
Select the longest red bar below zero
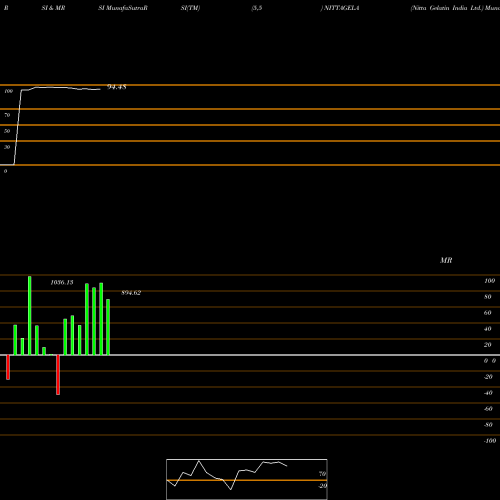click(x=58, y=375)
